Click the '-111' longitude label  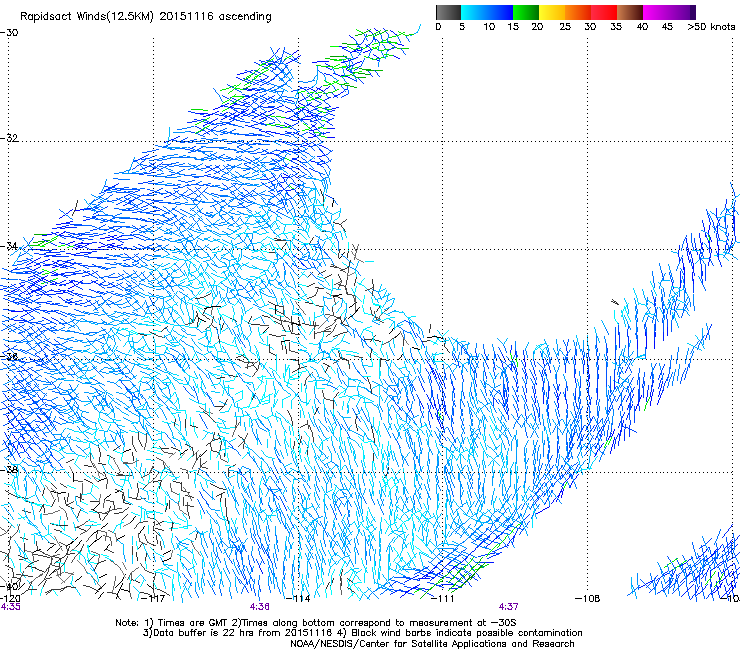pos(443,599)
